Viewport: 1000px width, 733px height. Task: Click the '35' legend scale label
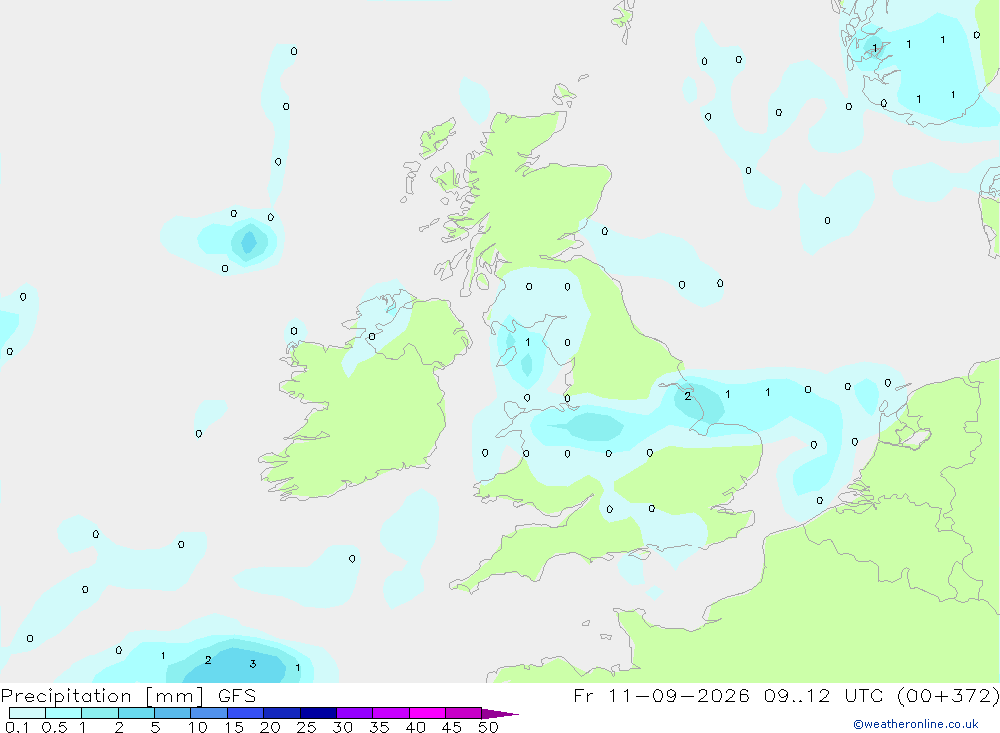(x=379, y=727)
